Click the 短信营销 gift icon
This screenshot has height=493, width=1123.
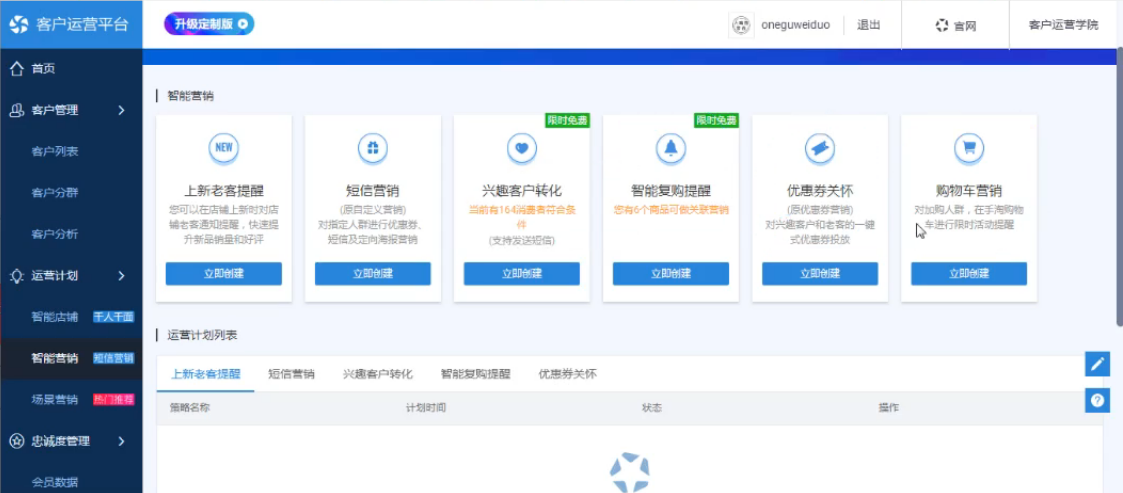[372, 148]
